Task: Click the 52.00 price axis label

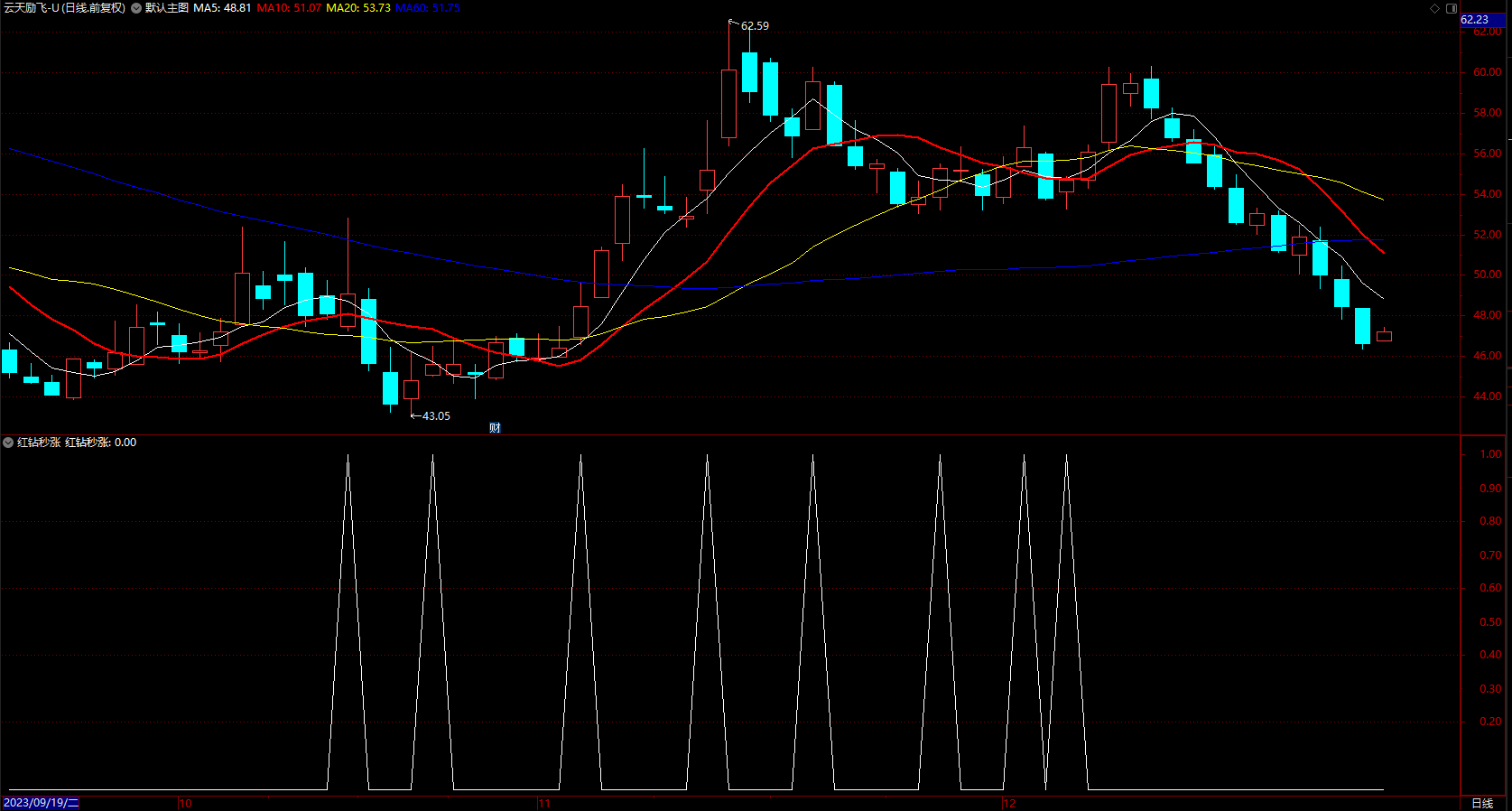Action: (1488, 235)
